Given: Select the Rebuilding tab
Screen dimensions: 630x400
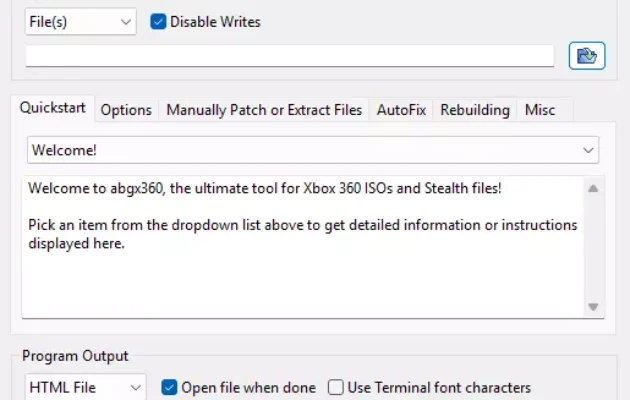Looking at the screenshot, I should 475,110.
